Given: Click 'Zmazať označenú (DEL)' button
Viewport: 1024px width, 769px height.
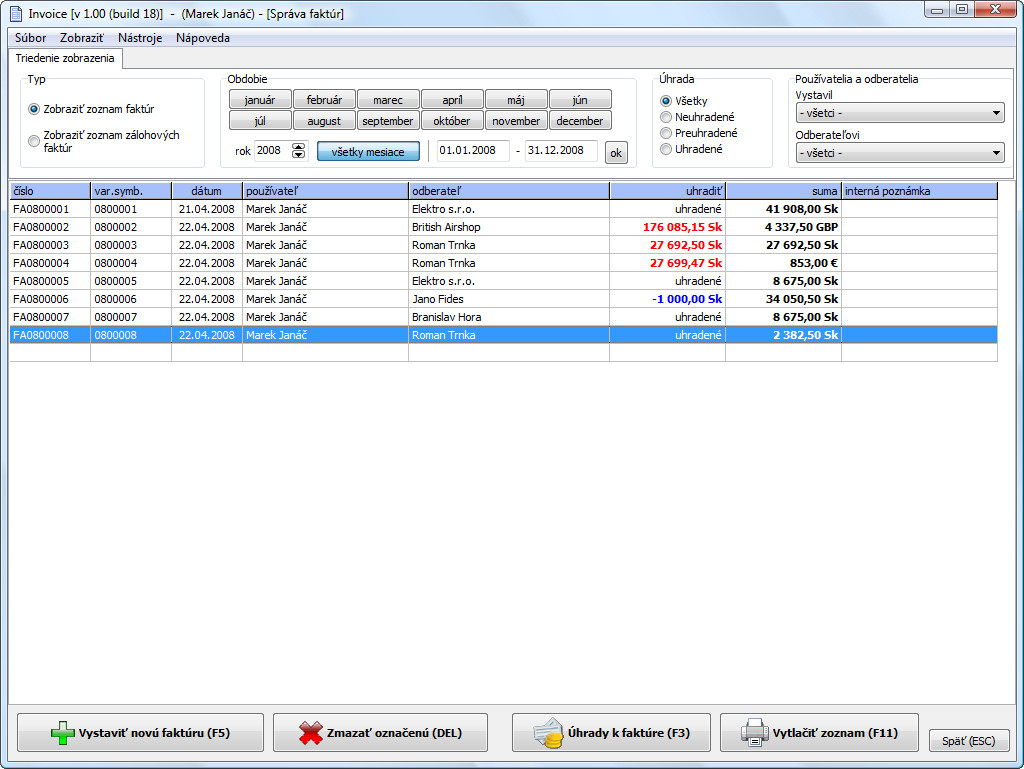Looking at the screenshot, I should (x=380, y=732).
